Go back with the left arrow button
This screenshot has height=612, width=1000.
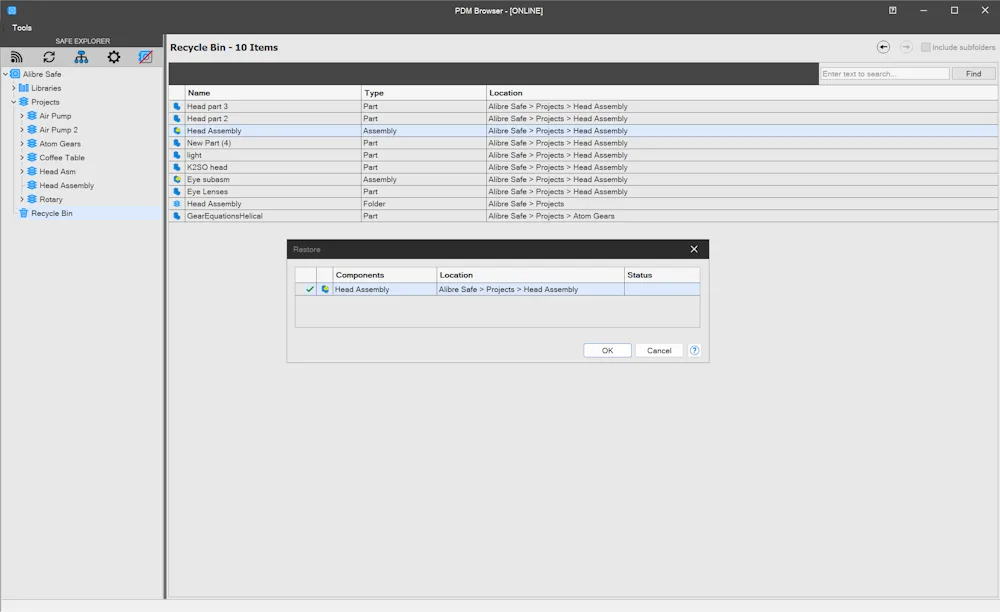(883, 47)
